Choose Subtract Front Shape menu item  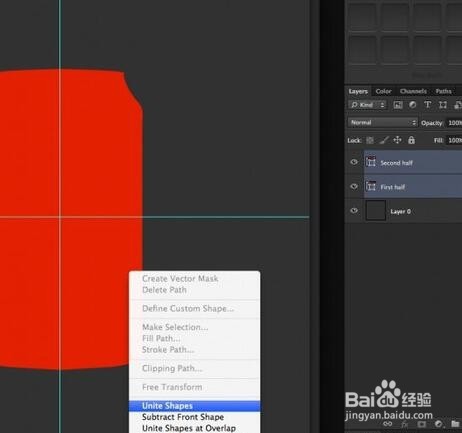pos(195,417)
